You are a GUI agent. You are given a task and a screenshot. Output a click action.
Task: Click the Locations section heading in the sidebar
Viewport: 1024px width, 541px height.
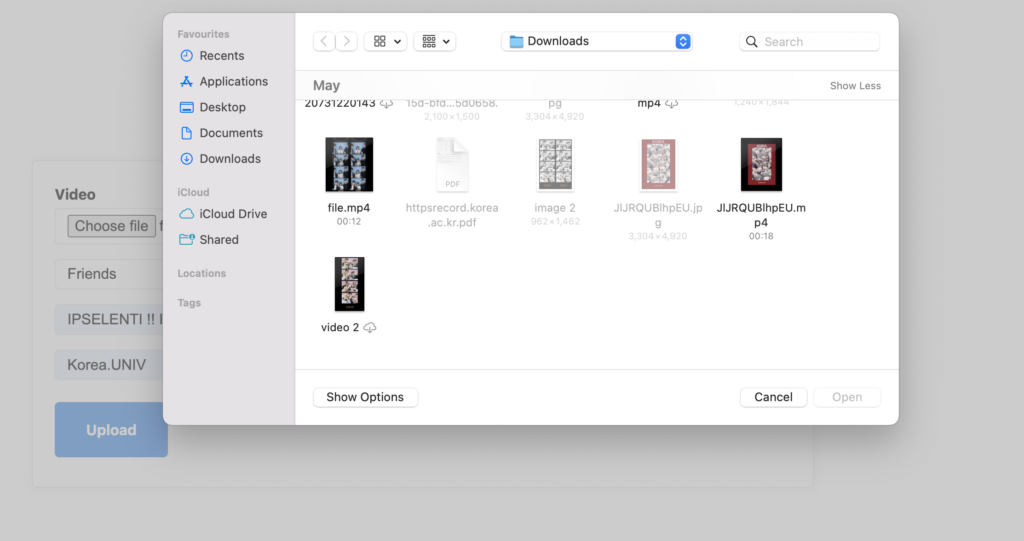202,273
